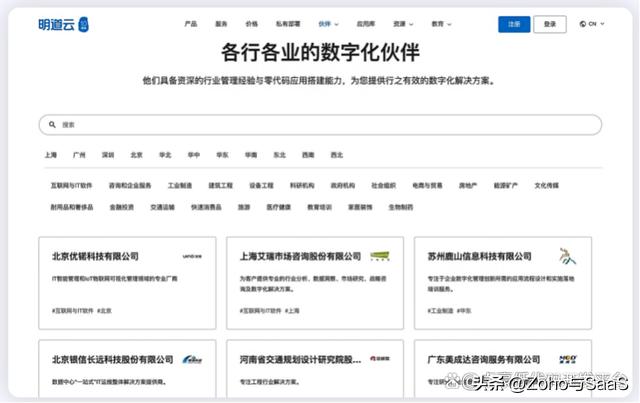Filter by 咨询和企业服务 industry

tap(130, 185)
